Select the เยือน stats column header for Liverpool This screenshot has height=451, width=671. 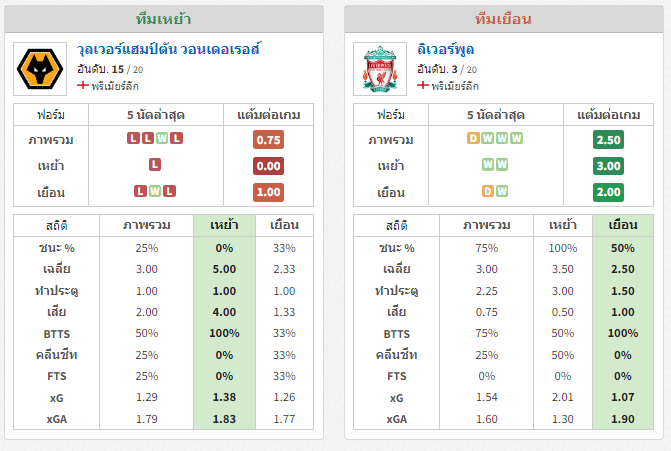623,225
